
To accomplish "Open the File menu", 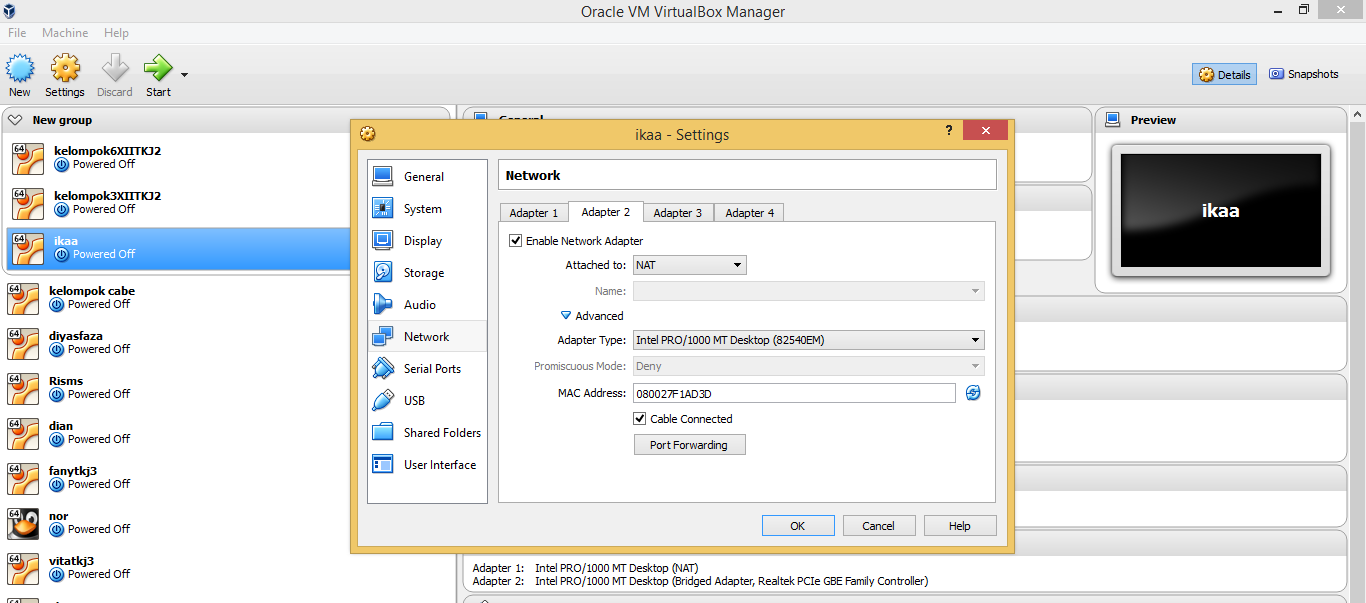I will coord(17,33).
